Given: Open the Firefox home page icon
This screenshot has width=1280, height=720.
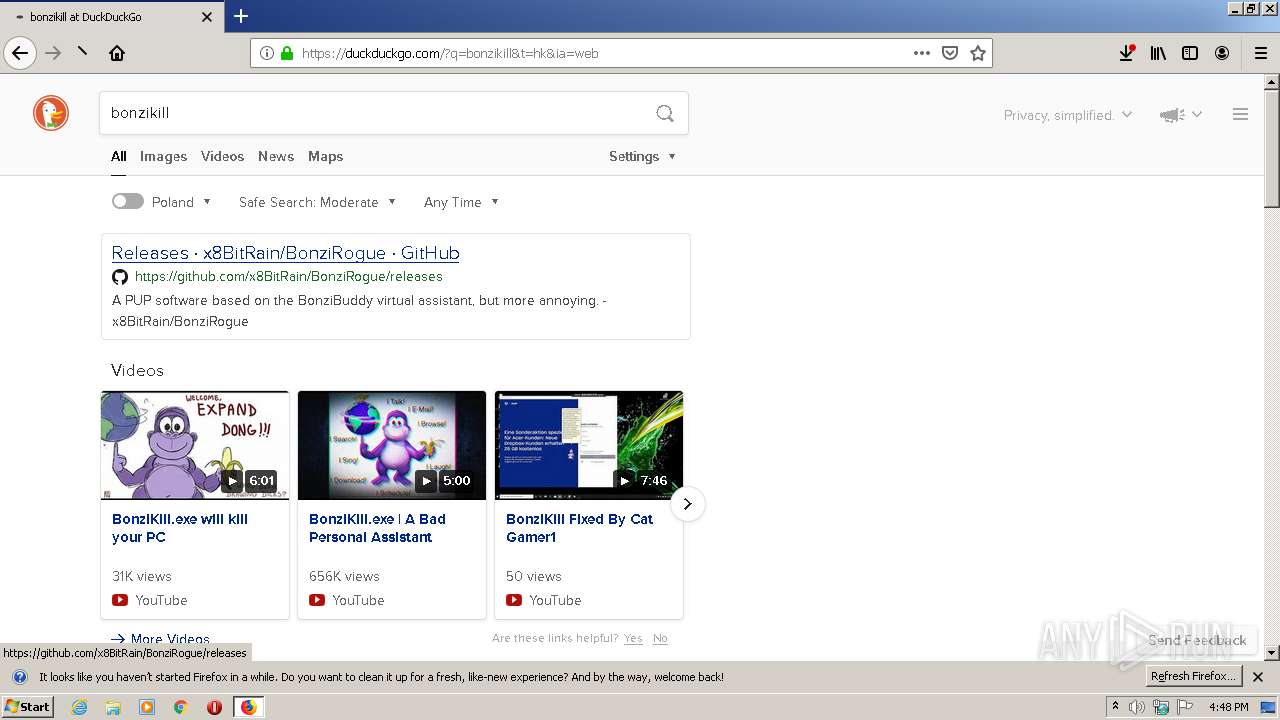Looking at the screenshot, I should click(x=117, y=53).
